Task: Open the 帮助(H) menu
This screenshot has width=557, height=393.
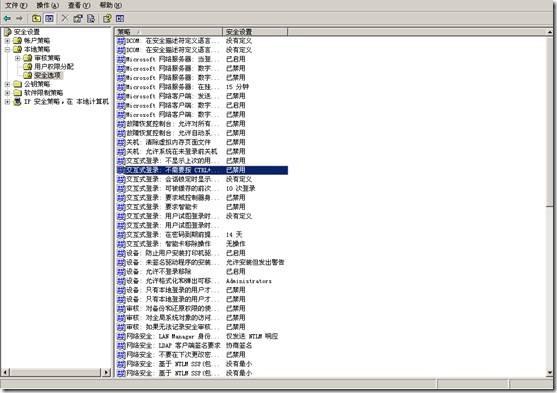Action: pyautogui.click(x=110, y=5)
